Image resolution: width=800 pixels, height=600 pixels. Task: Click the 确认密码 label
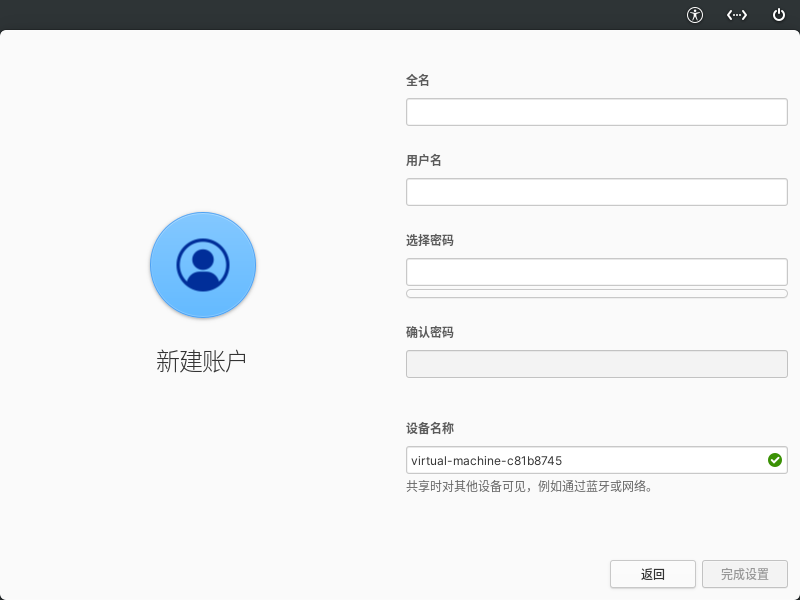tap(430, 332)
